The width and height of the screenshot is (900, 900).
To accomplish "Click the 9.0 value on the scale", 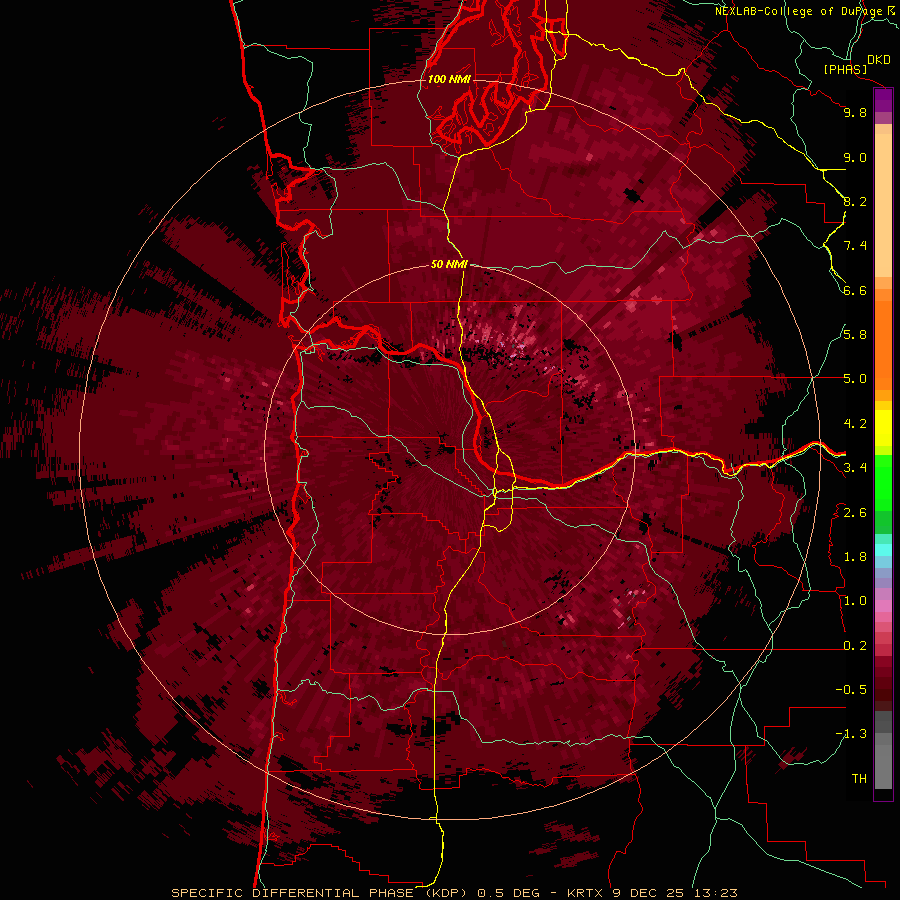I will pyautogui.click(x=855, y=158).
